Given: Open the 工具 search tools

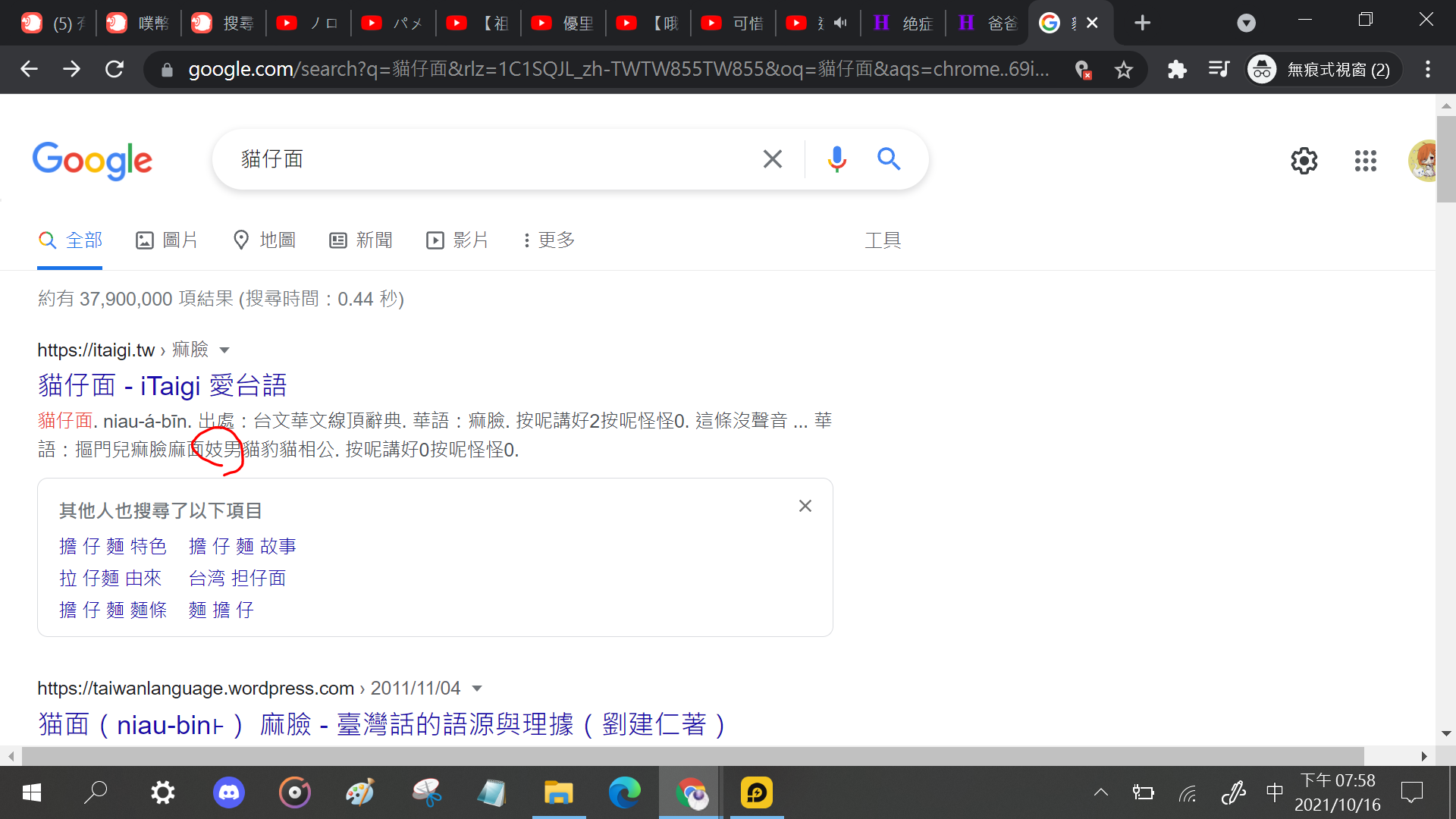Looking at the screenshot, I should [883, 240].
